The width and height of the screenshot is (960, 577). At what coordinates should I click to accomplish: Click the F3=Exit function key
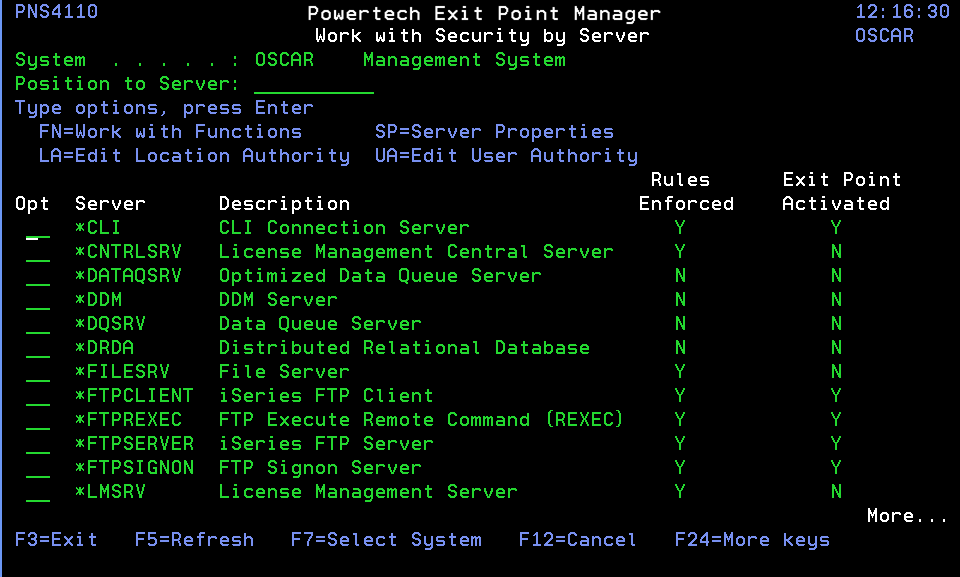pyautogui.click(x=56, y=540)
